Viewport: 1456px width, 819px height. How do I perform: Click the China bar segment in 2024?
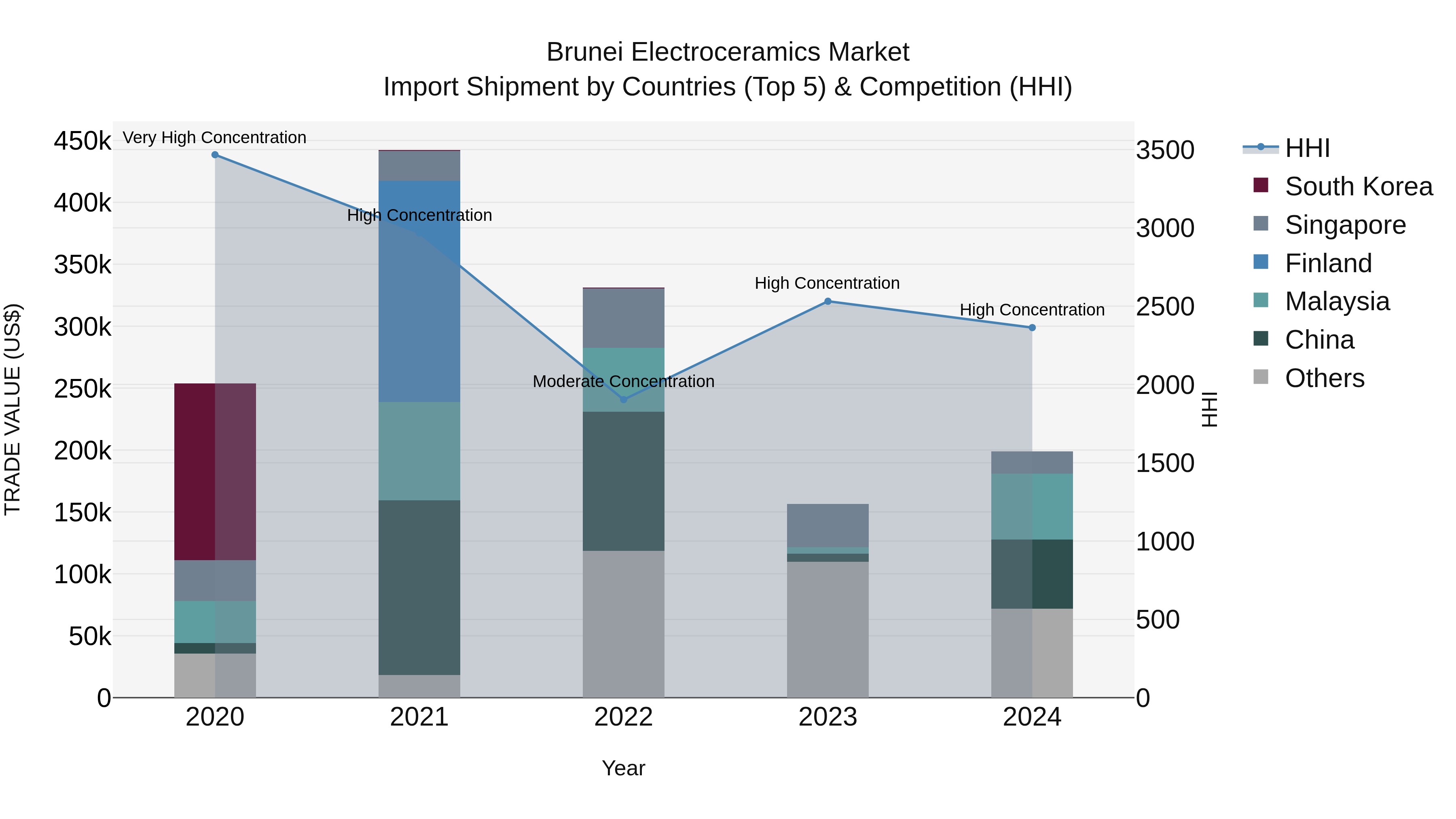pyautogui.click(x=1032, y=574)
